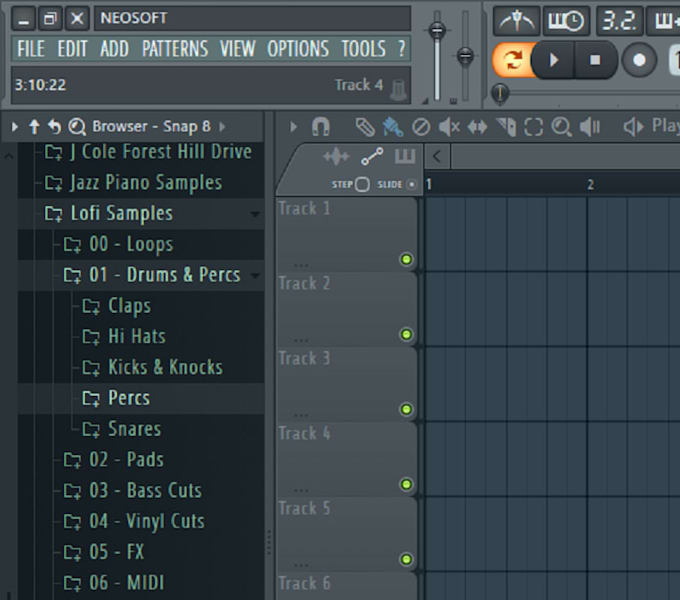Open the PATTERNS menu

pyautogui.click(x=175, y=49)
